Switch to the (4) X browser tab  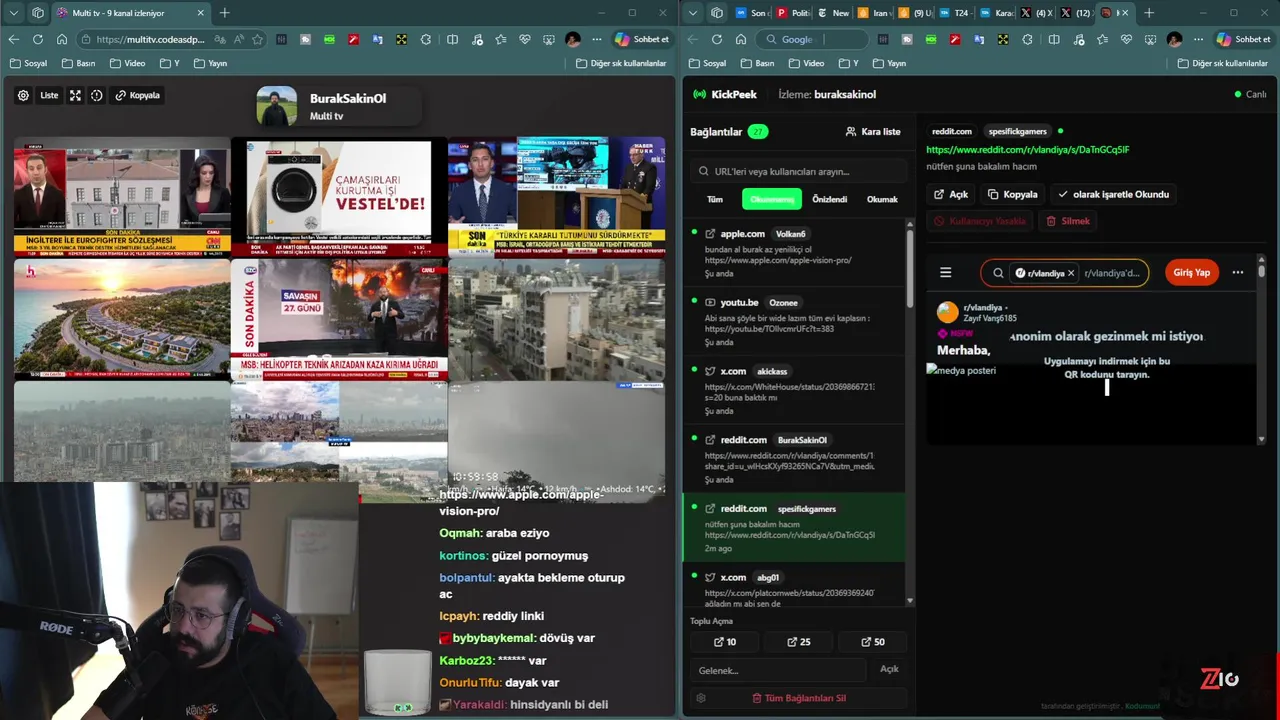click(1035, 13)
